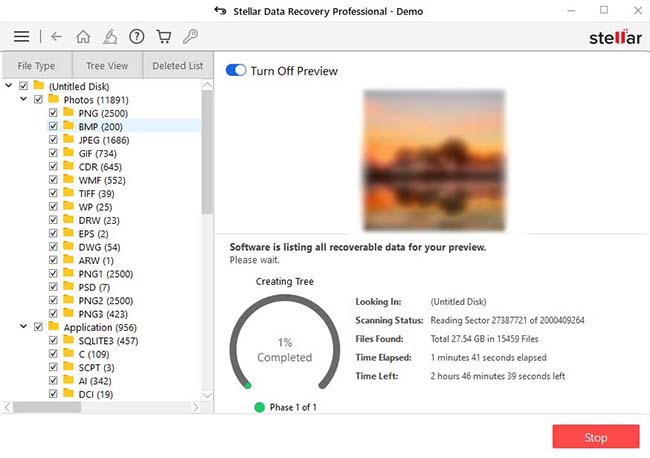Click the Application folder icon

point(53,326)
